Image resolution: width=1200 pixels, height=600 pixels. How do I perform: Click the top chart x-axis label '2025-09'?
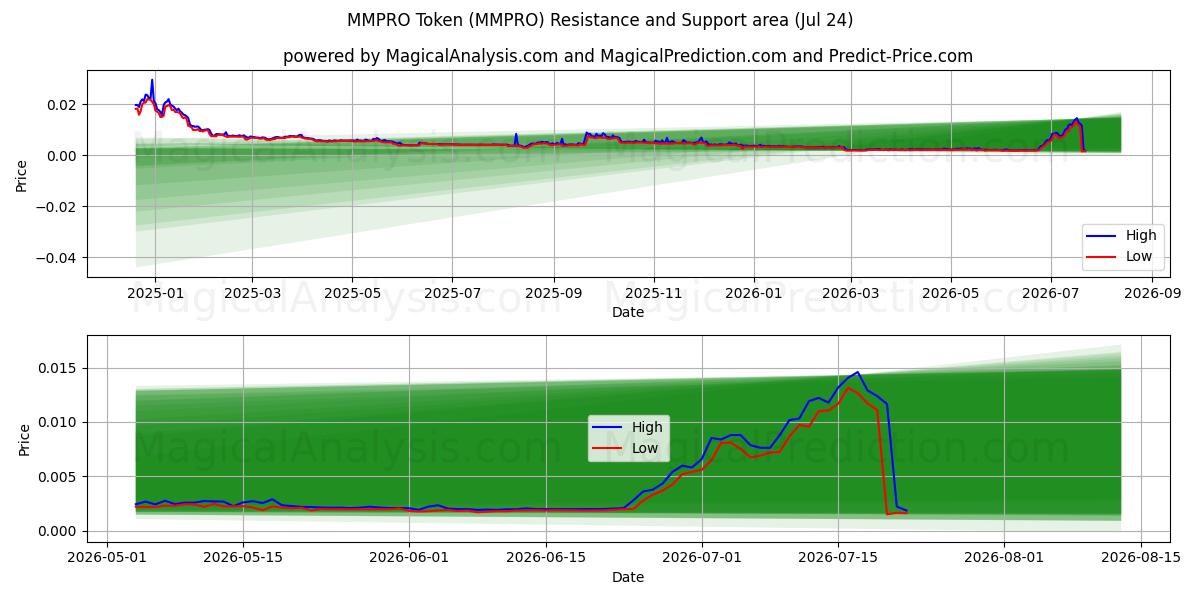pyautogui.click(x=554, y=294)
